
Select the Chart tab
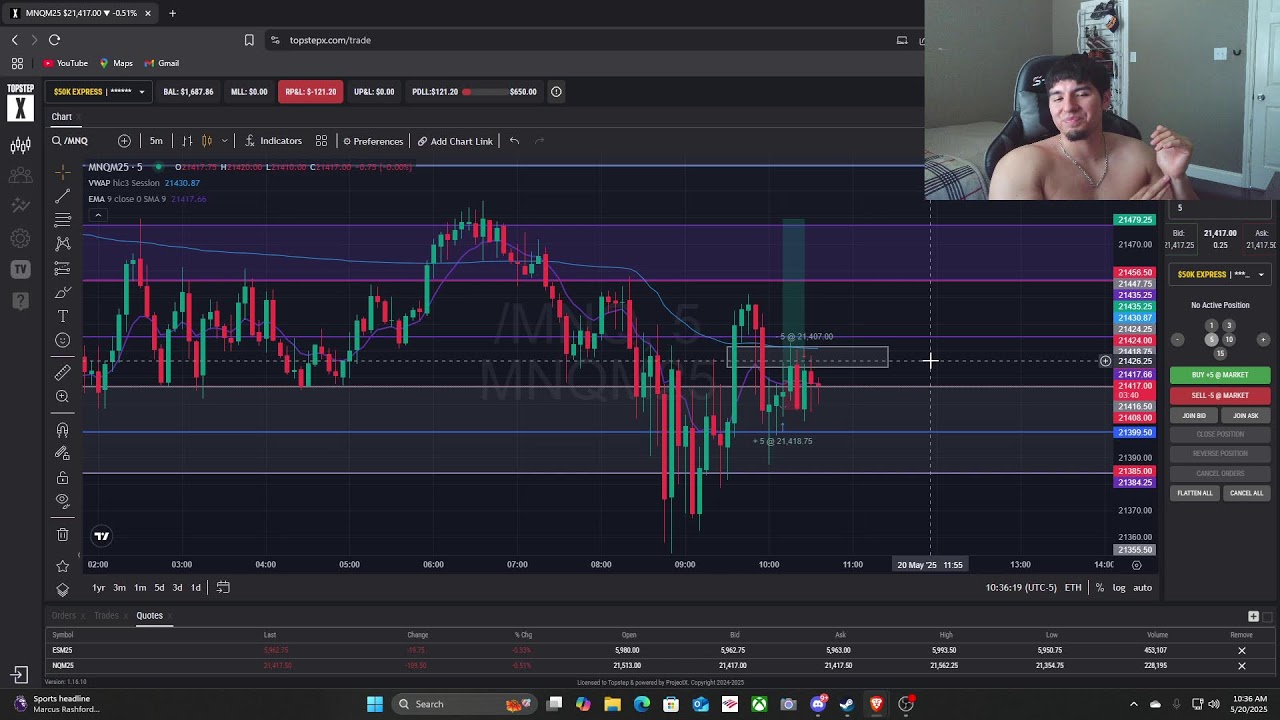pos(62,117)
